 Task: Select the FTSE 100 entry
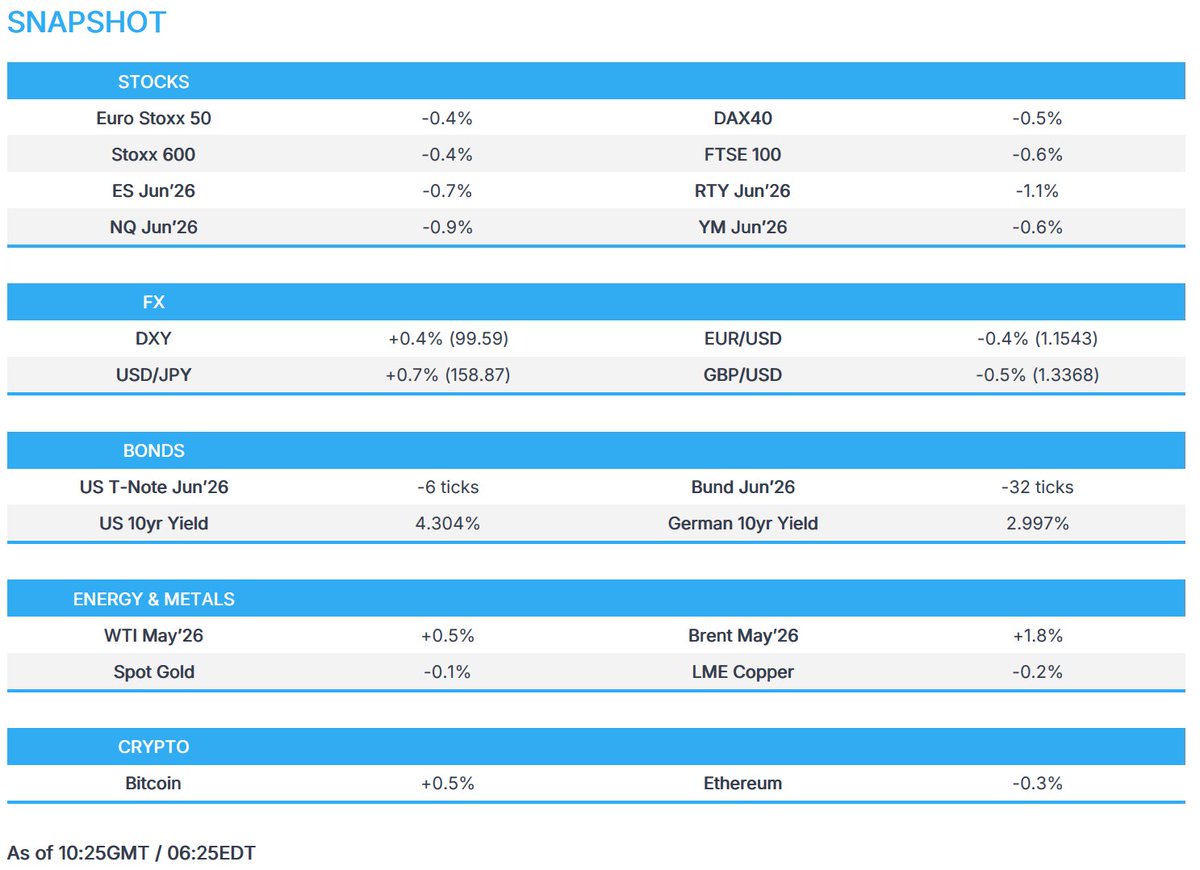[x=743, y=154]
